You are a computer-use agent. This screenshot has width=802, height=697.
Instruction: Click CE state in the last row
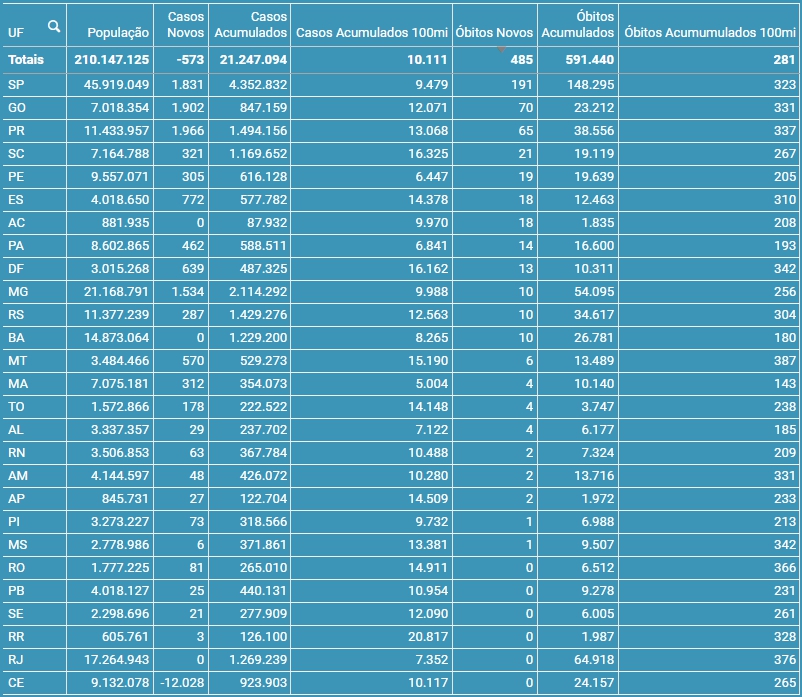(x=16, y=682)
